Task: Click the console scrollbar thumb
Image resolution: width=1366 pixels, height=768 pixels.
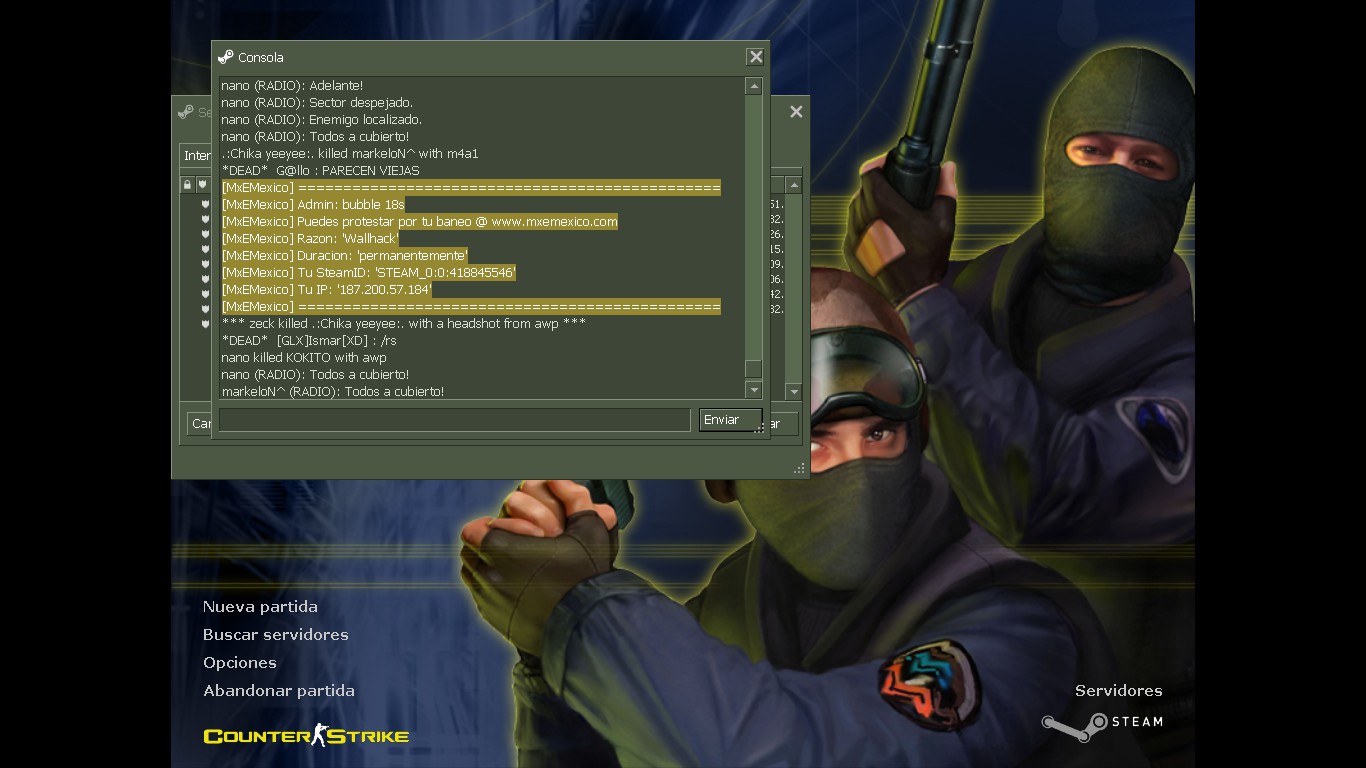Action: [x=754, y=369]
